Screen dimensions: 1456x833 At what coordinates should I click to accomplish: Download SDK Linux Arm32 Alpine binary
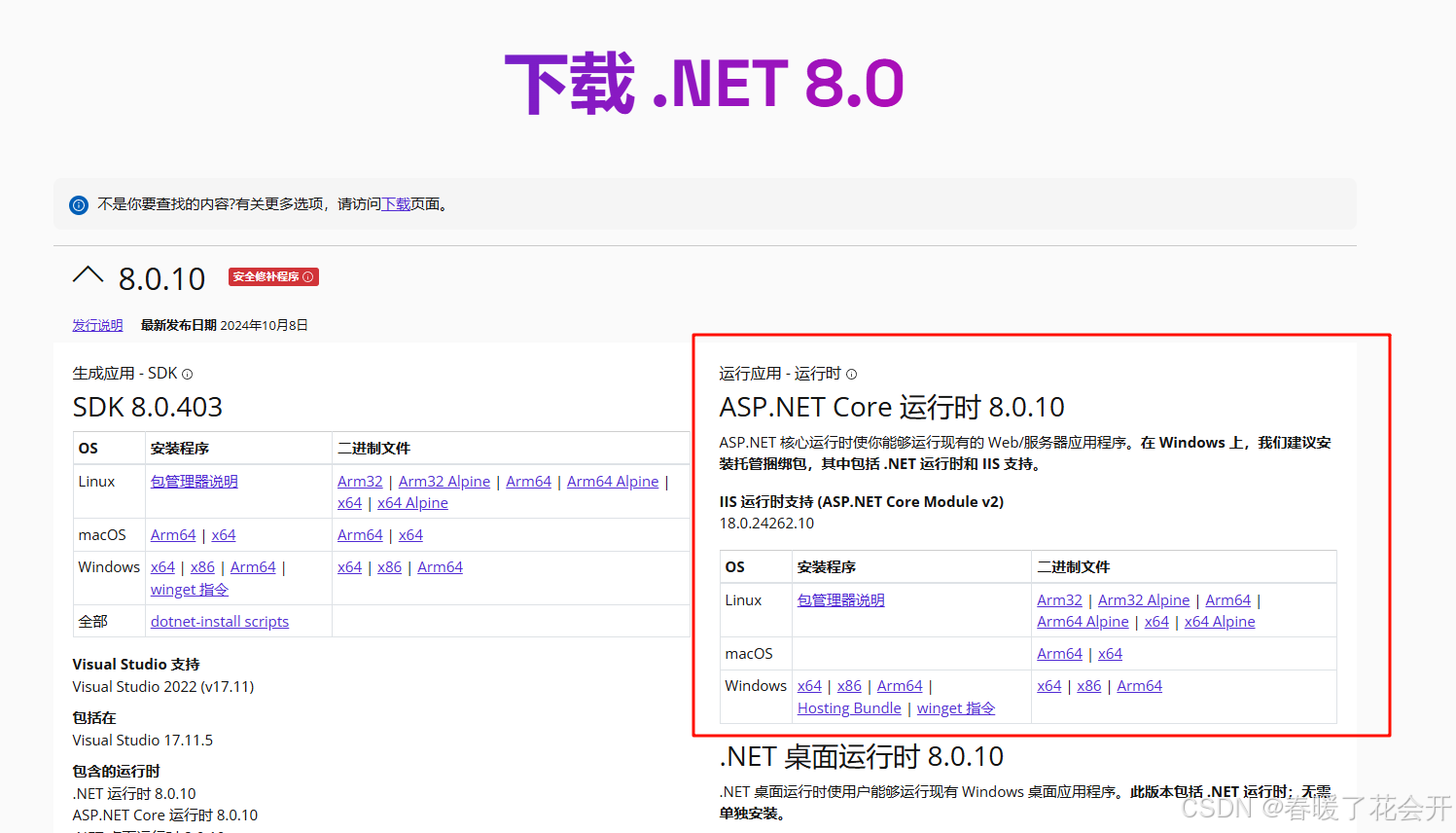click(x=444, y=482)
